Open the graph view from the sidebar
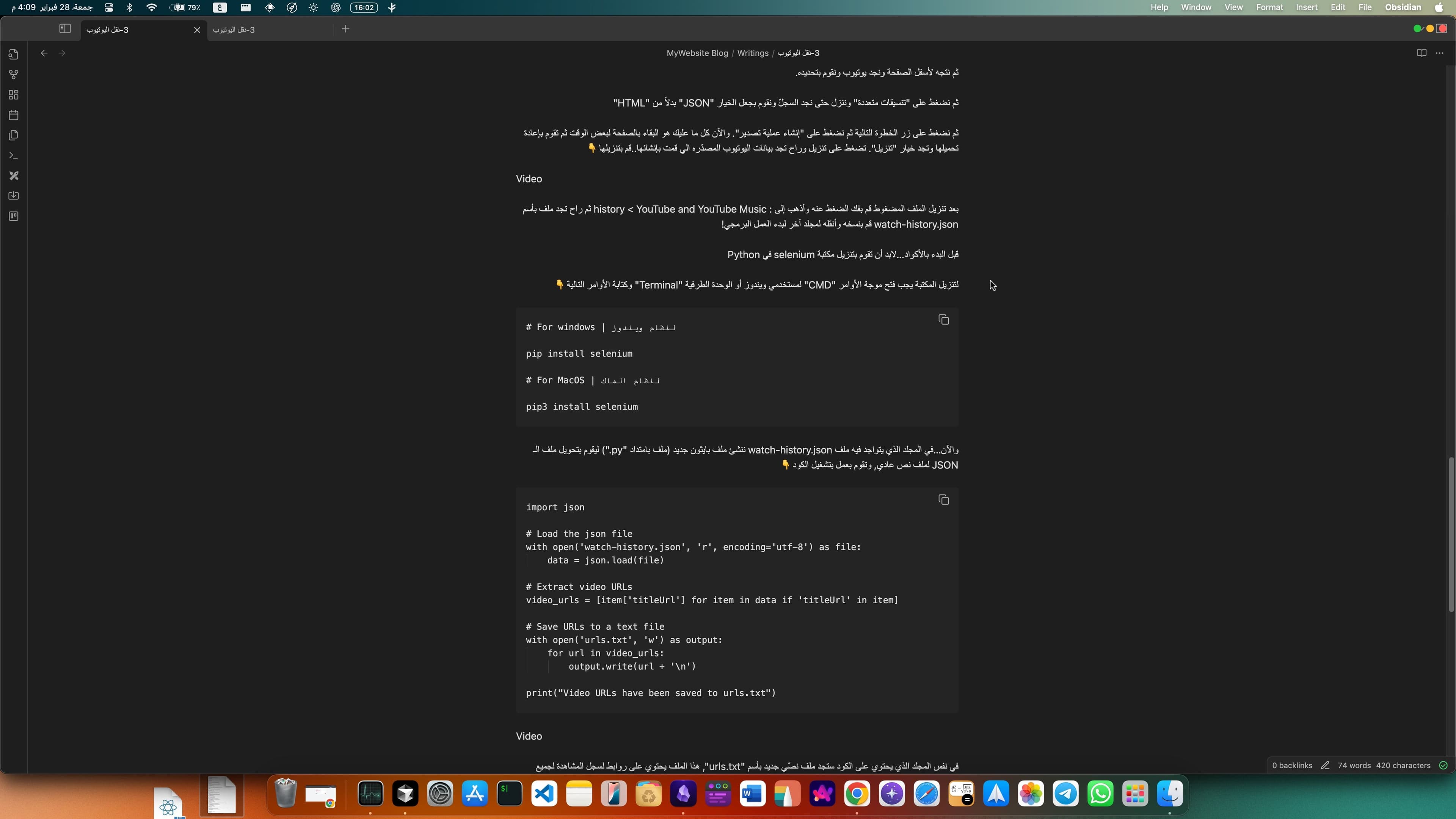Image resolution: width=1456 pixels, height=819 pixels. tap(14, 74)
